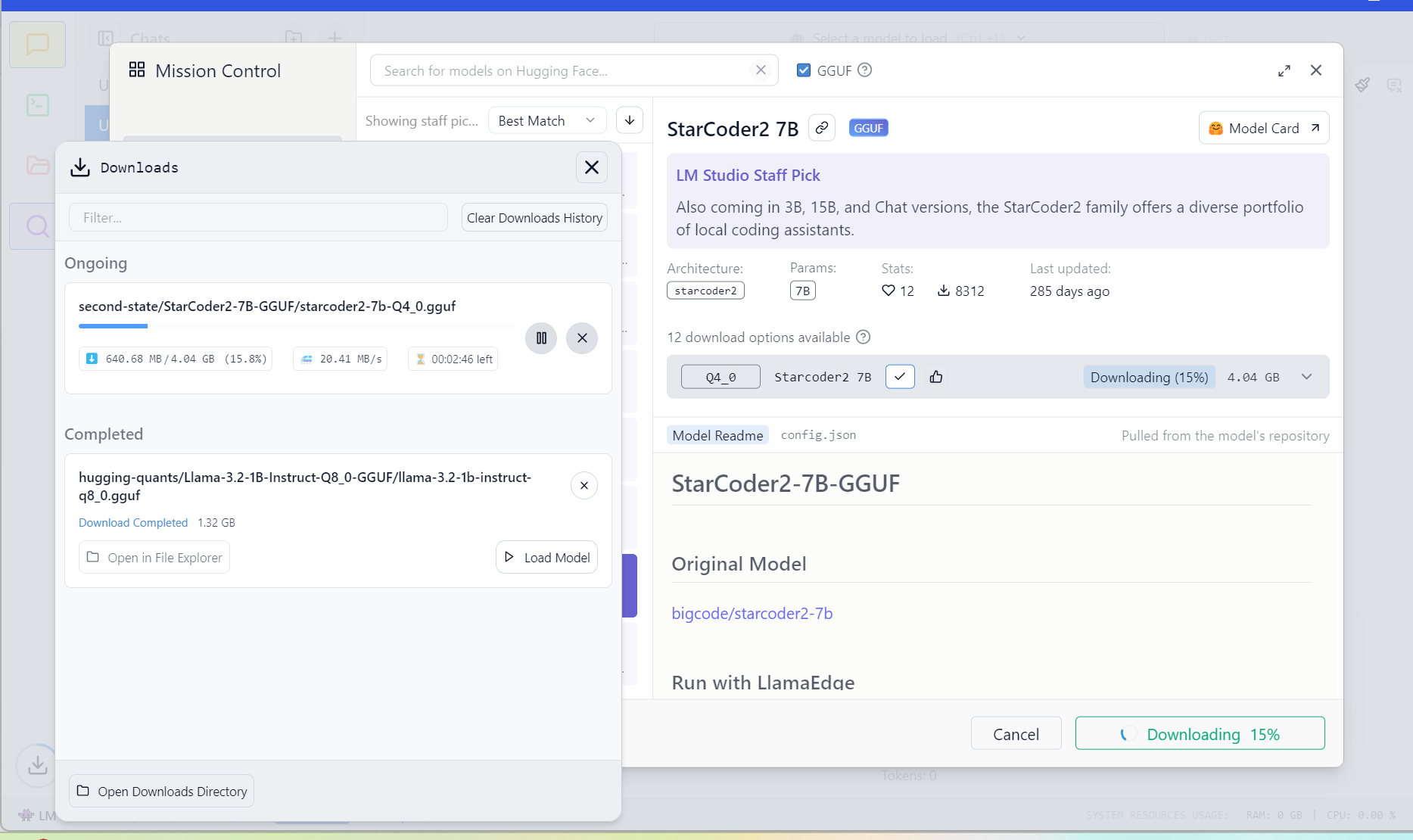Click the Downloading 15% button
The height and width of the screenshot is (840, 1413).
pyautogui.click(x=1200, y=734)
